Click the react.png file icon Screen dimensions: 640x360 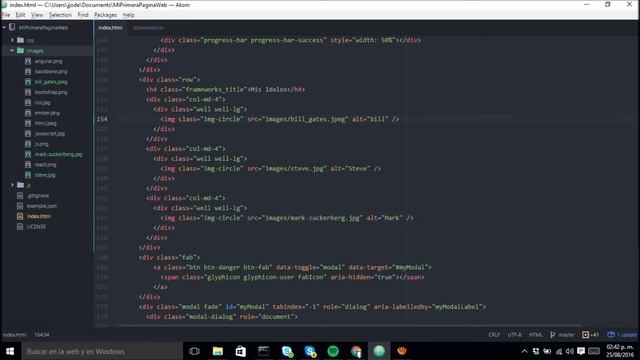28,164
